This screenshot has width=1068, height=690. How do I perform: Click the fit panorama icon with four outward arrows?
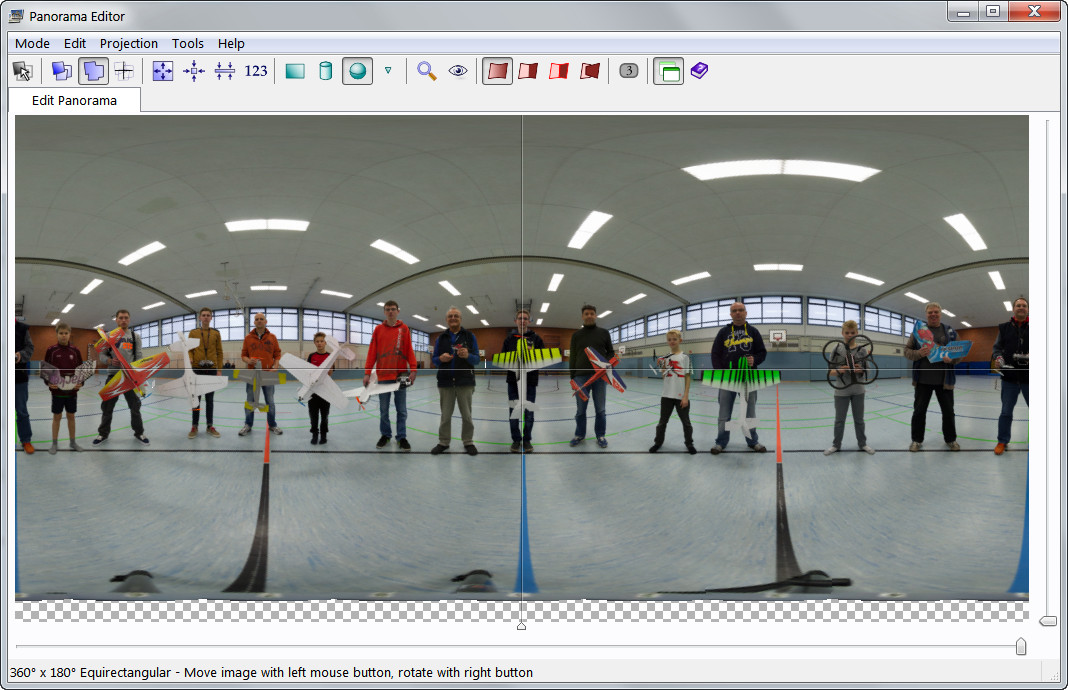(162, 71)
